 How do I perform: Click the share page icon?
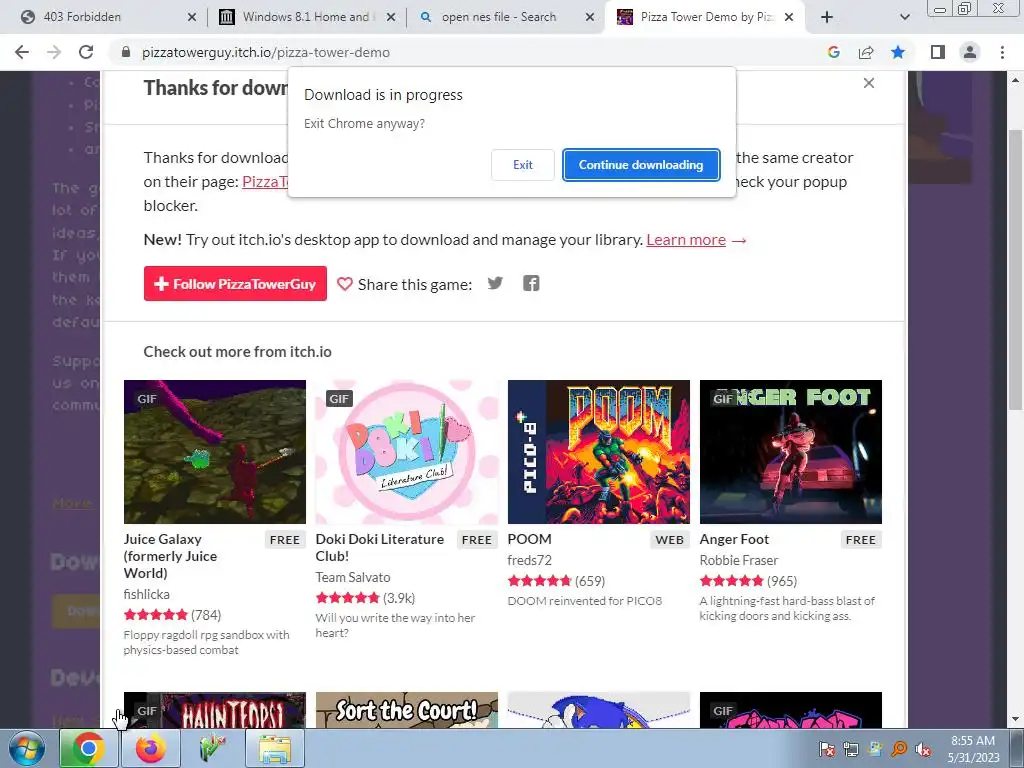coord(866,52)
